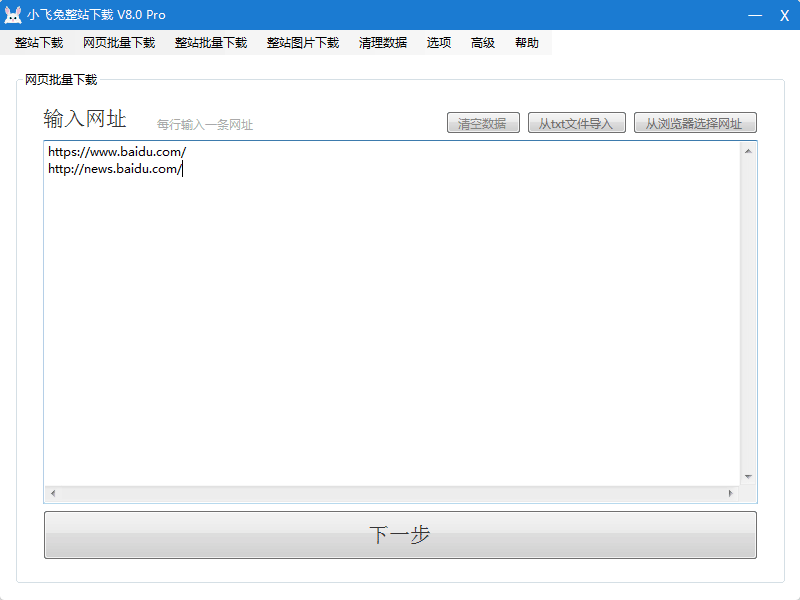The width and height of the screenshot is (800, 600).
Task: Open the 整站图片下载 menu
Action: [303, 43]
